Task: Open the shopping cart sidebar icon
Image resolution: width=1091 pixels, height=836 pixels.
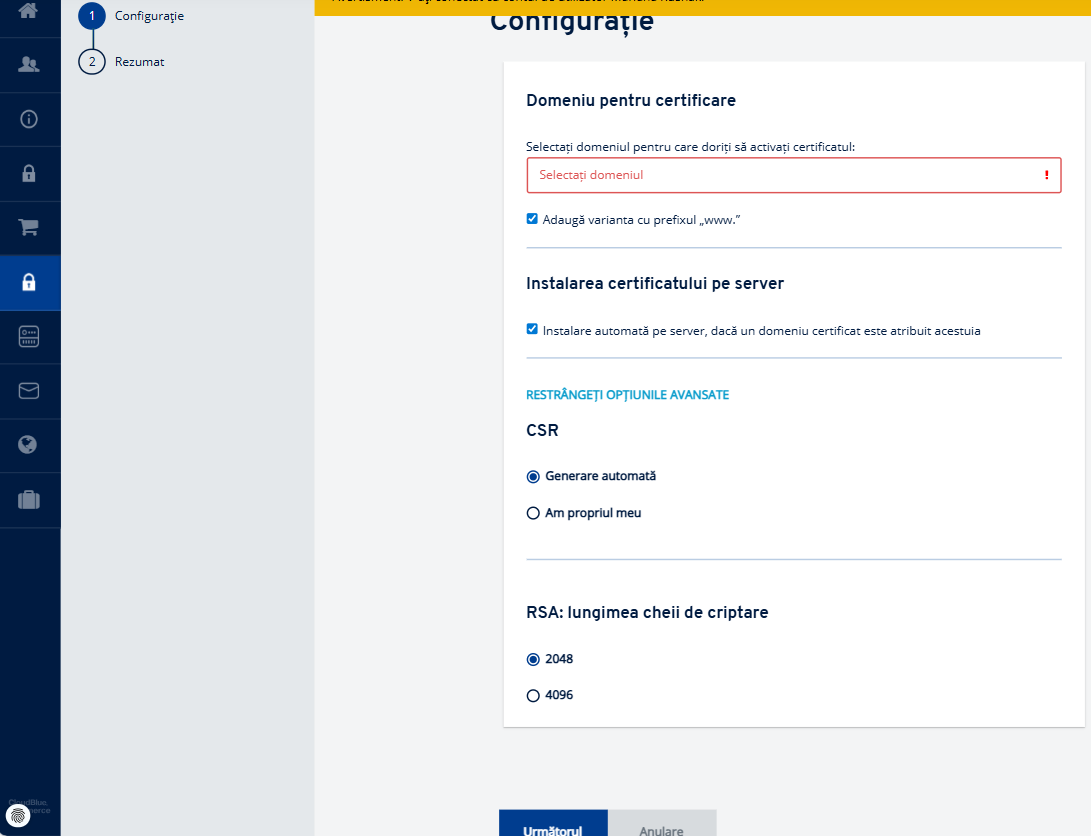Action: click(29, 227)
